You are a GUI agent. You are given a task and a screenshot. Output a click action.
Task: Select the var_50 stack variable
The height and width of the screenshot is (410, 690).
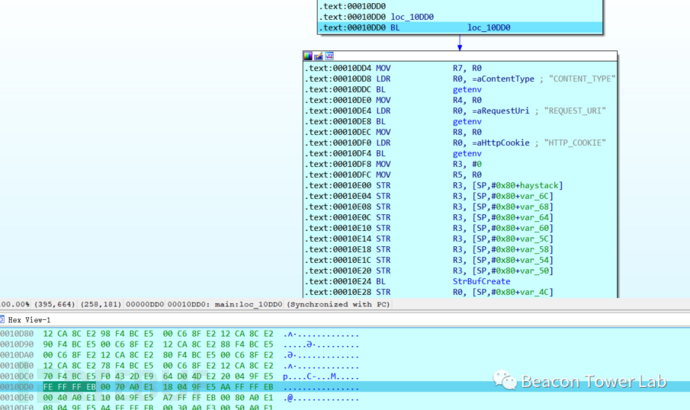534,271
